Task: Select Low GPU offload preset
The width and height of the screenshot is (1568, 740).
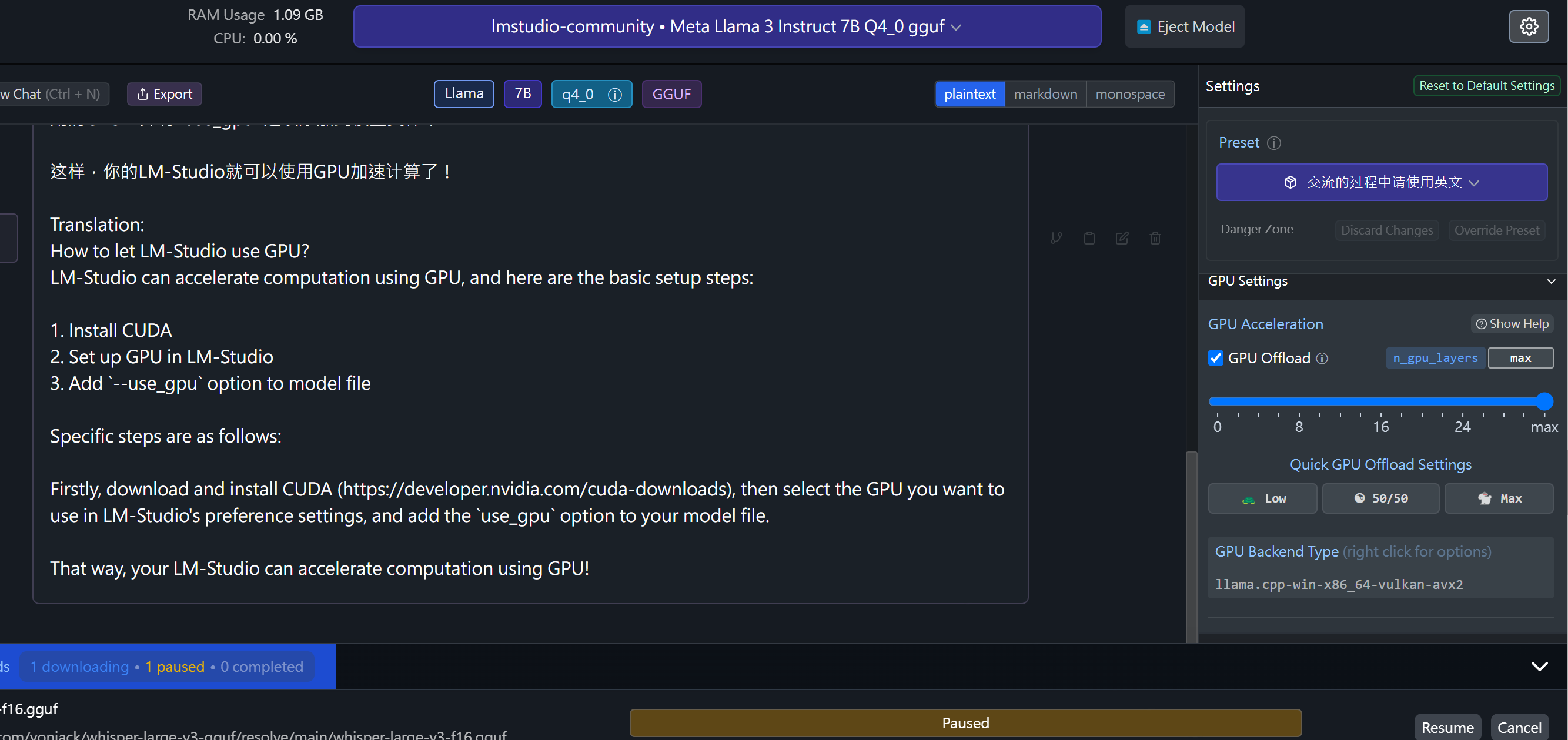Action: (x=1262, y=498)
